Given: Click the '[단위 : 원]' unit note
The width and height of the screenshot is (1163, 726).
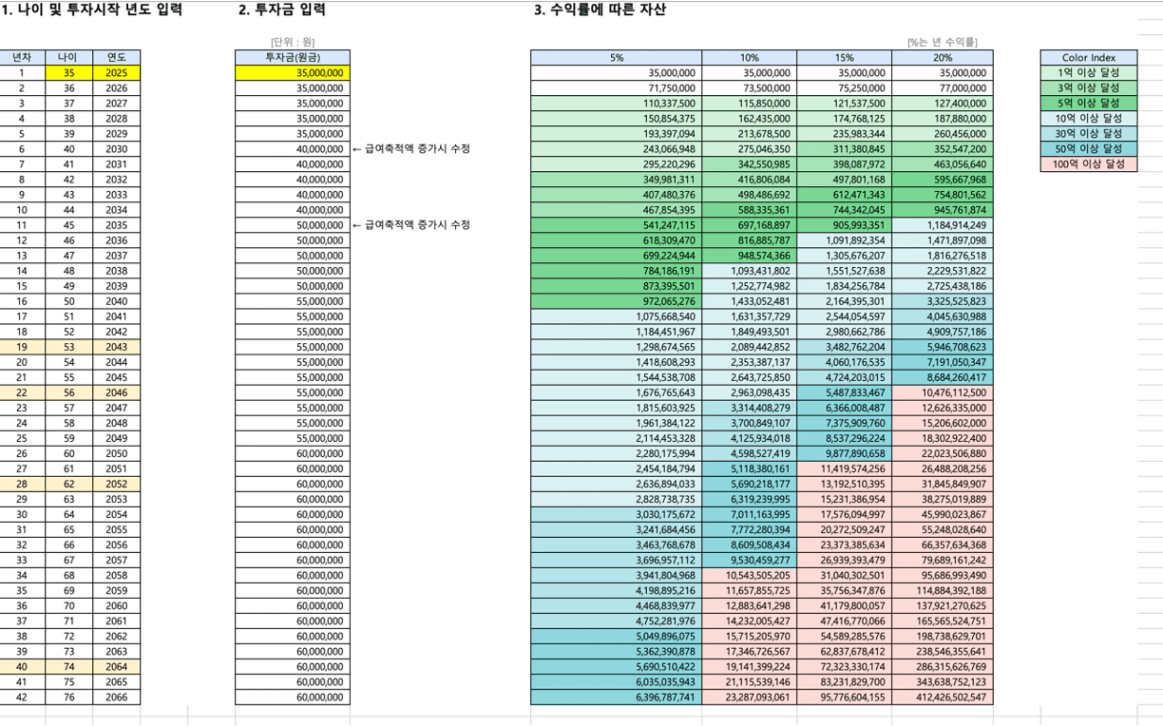Looking at the screenshot, I should pyautogui.click(x=292, y=42).
